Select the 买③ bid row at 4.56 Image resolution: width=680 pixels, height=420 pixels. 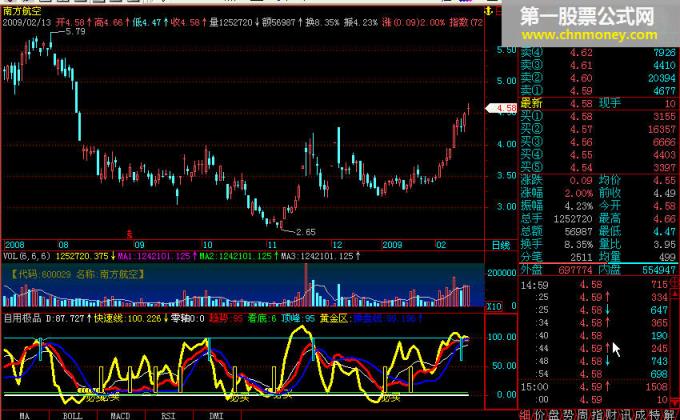pos(598,142)
